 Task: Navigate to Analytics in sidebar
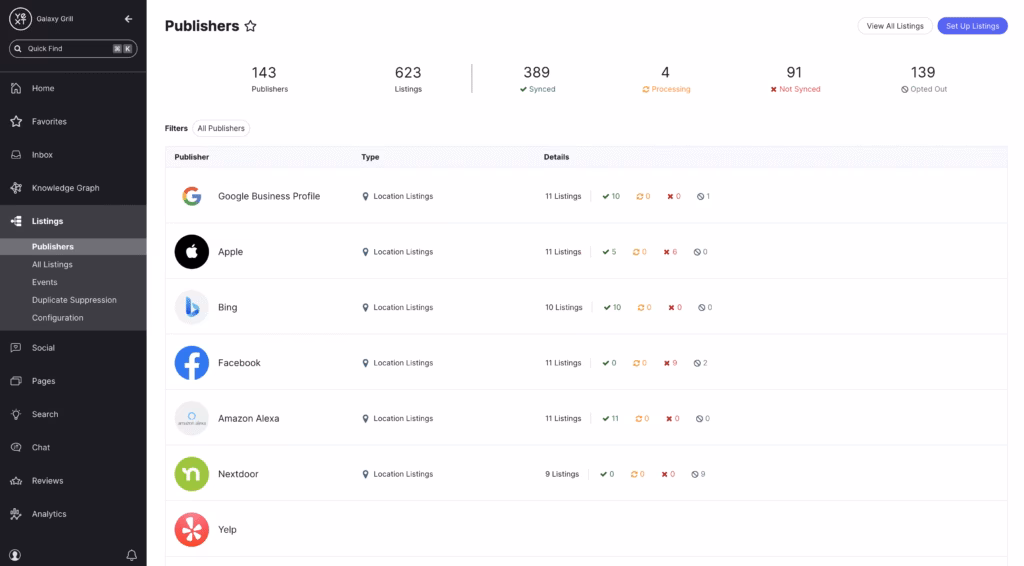[x=49, y=514]
